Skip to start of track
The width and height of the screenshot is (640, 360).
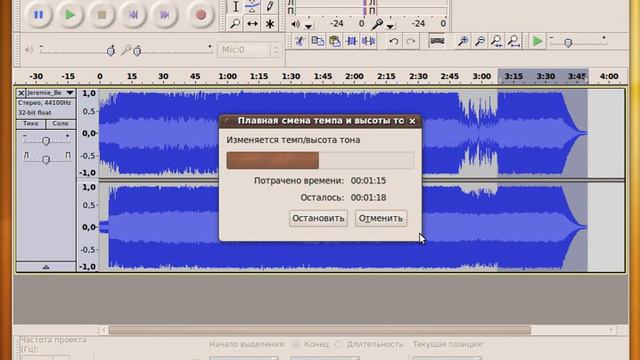pos(133,15)
